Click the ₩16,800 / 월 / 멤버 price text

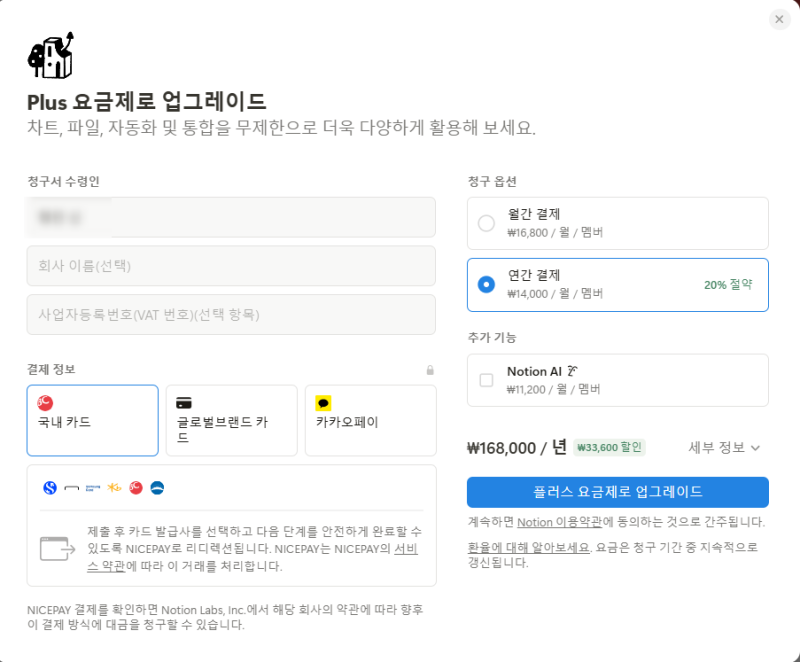coord(555,233)
